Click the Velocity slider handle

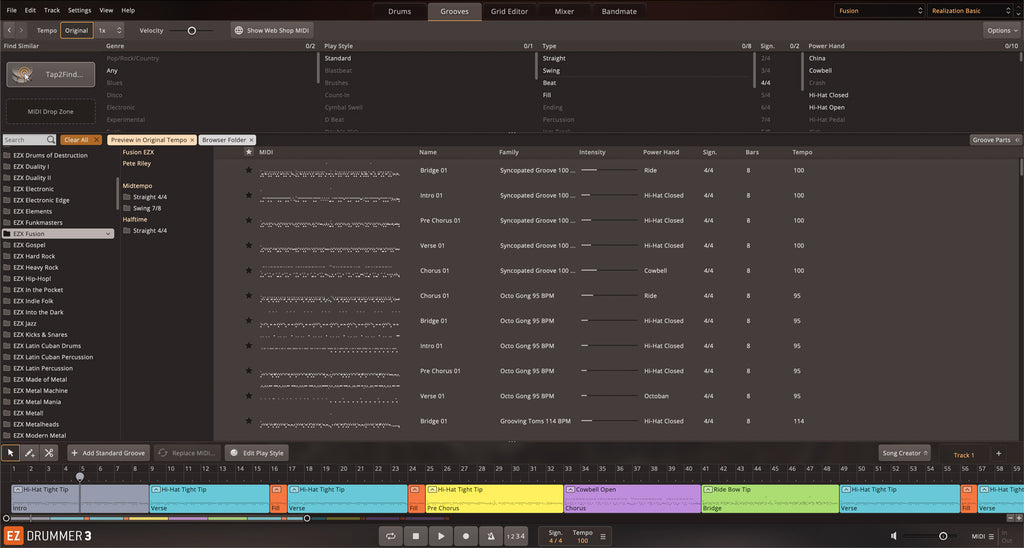(x=191, y=31)
